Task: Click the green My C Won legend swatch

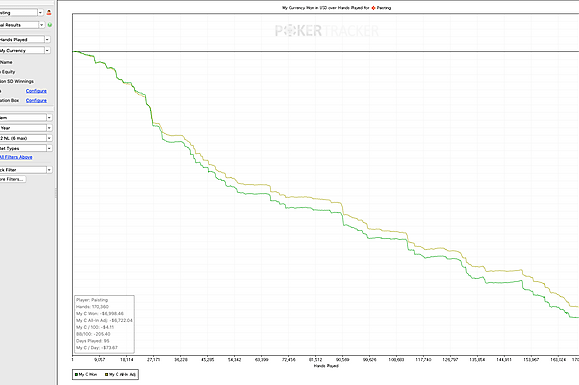Action: click(x=76, y=374)
